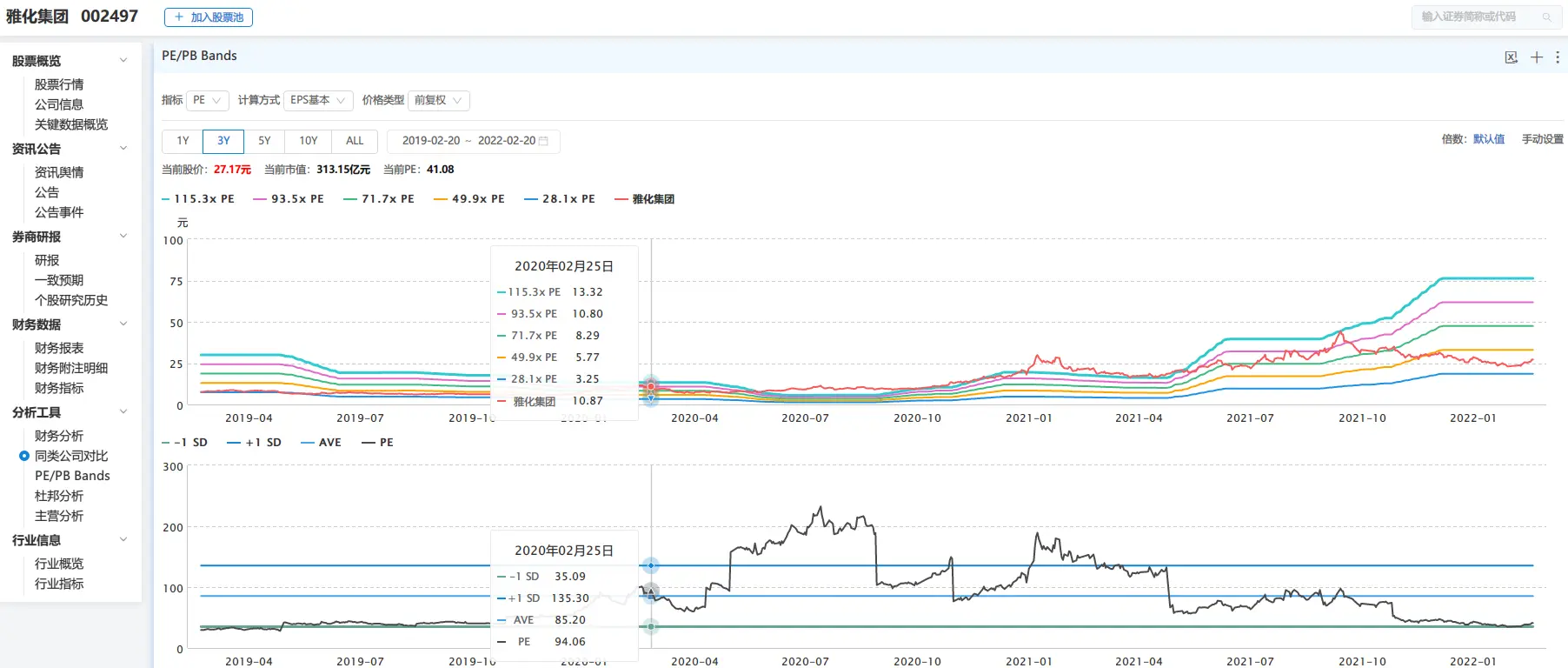Open PE/PB Bands in sidebar
1568x668 pixels.
(x=72, y=476)
